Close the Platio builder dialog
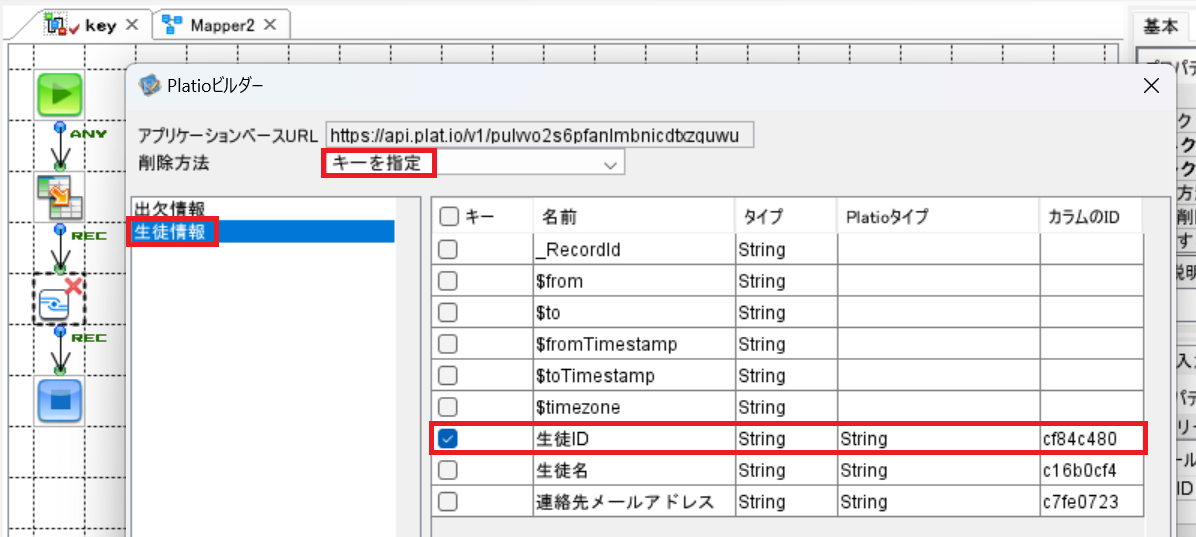Screen dimensions: 1196x537 1150,85
